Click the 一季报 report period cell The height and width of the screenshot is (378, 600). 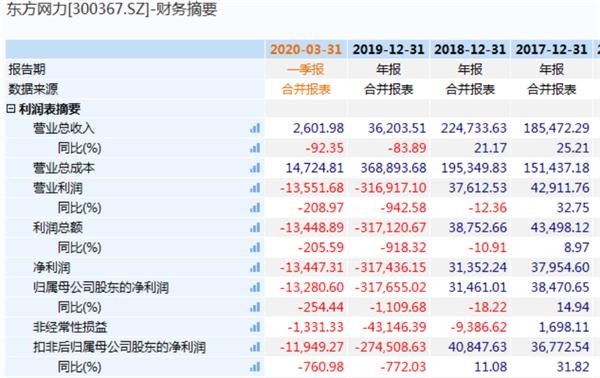tap(306, 70)
